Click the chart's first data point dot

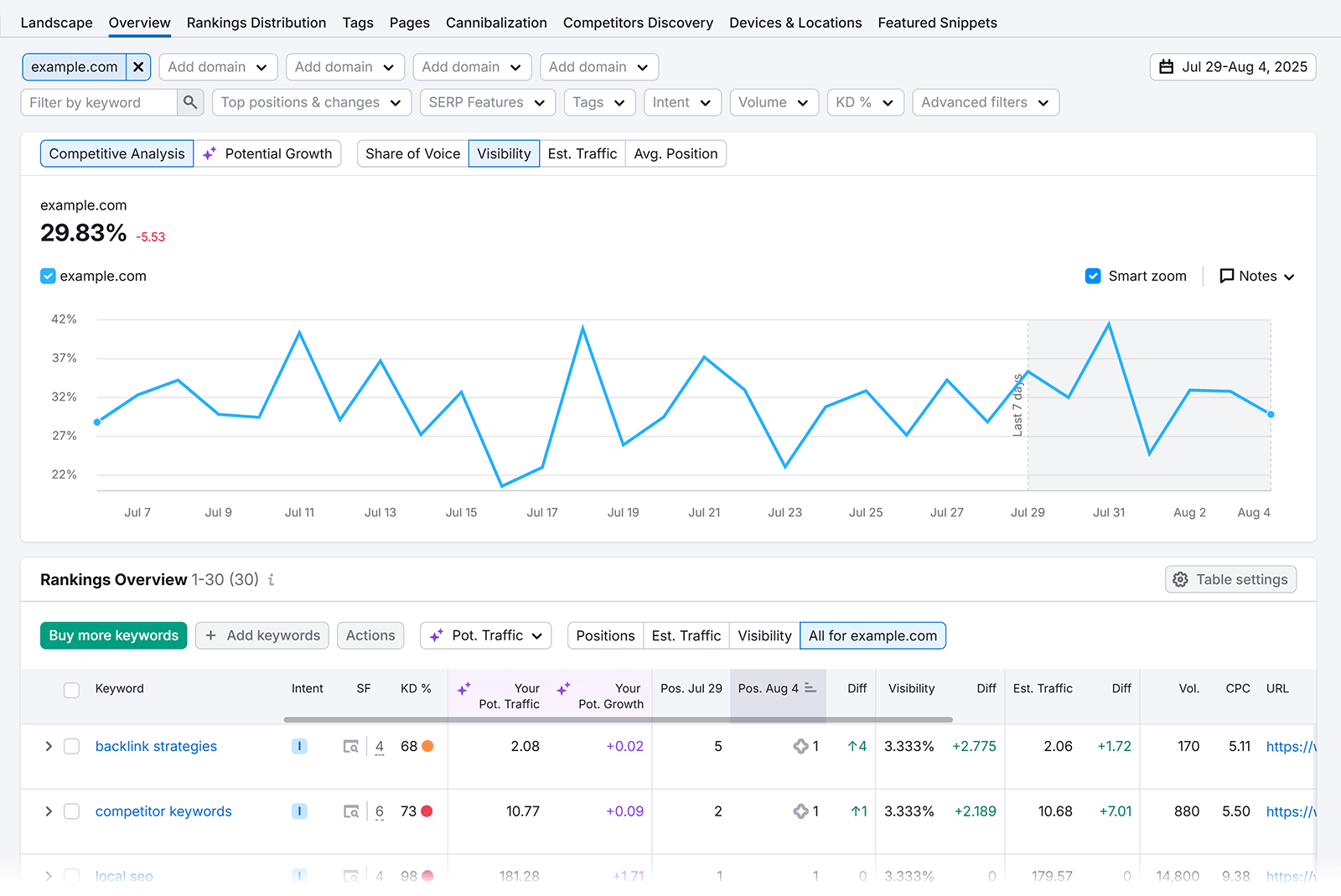click(97, 422)
